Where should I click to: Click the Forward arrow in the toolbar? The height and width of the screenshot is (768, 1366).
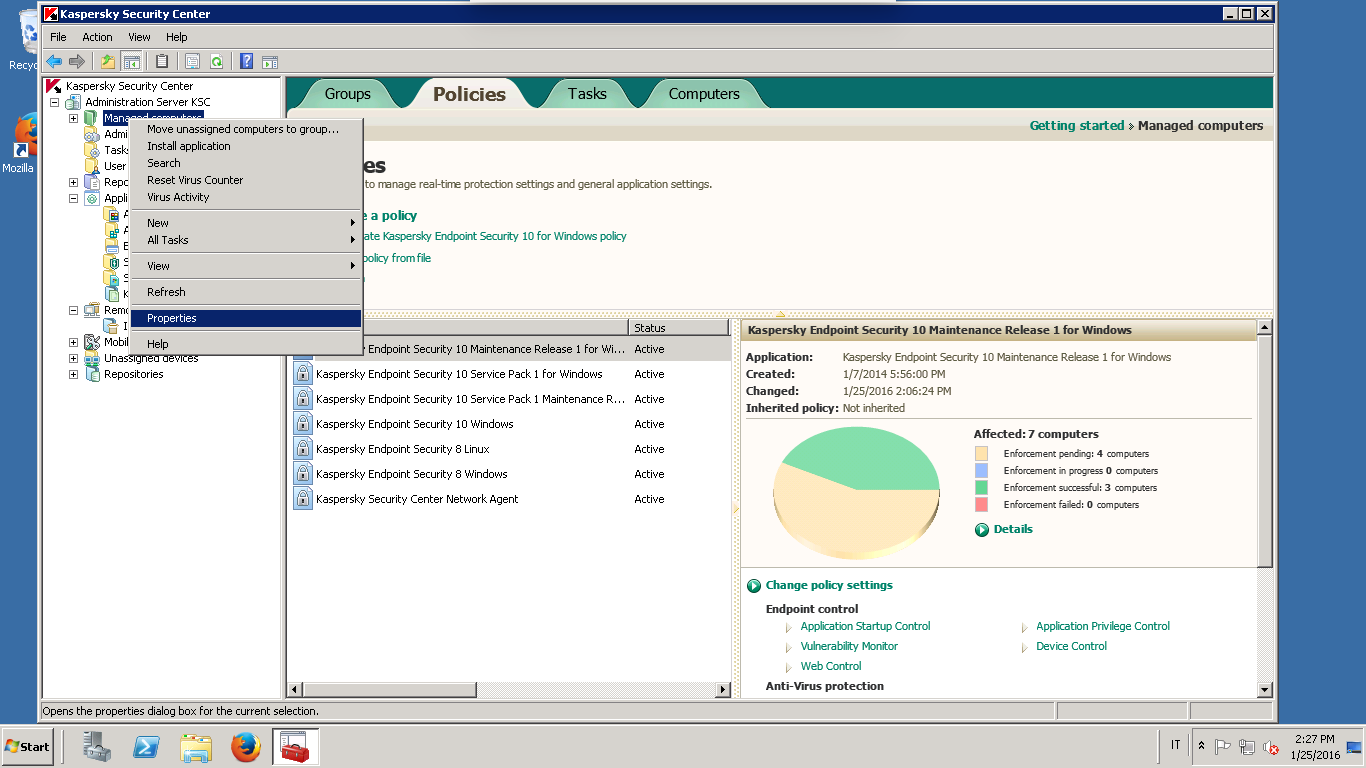77,61
